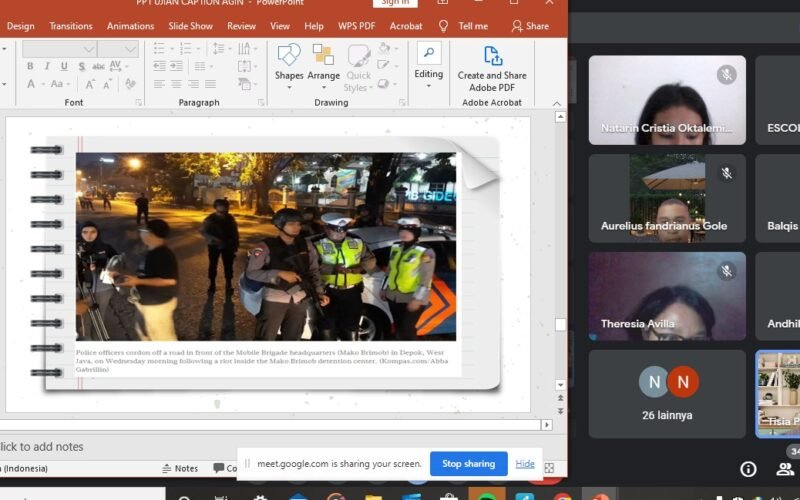Expand the font name dropdown

click(89, 49)
